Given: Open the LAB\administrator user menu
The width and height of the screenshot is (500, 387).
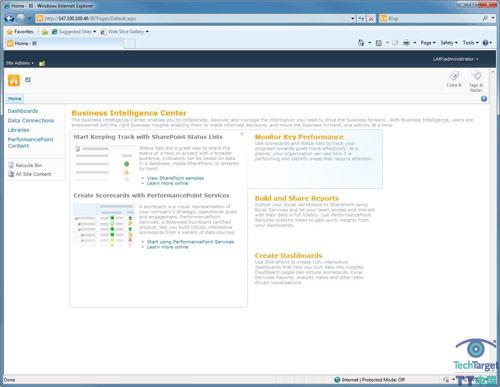Looking at the screenshot, I should 455,59.
